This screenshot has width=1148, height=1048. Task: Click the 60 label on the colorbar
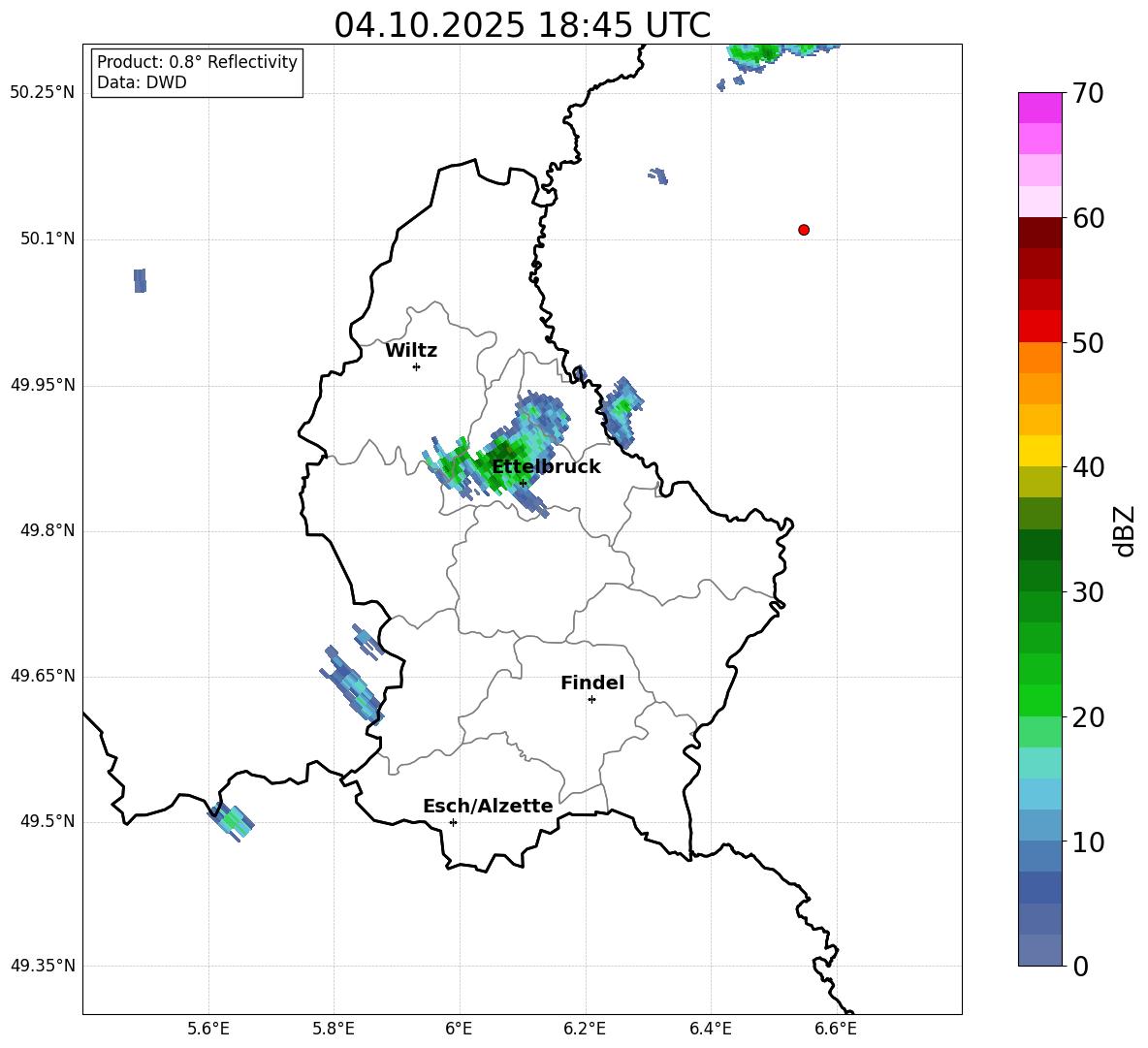(1088, 218)
